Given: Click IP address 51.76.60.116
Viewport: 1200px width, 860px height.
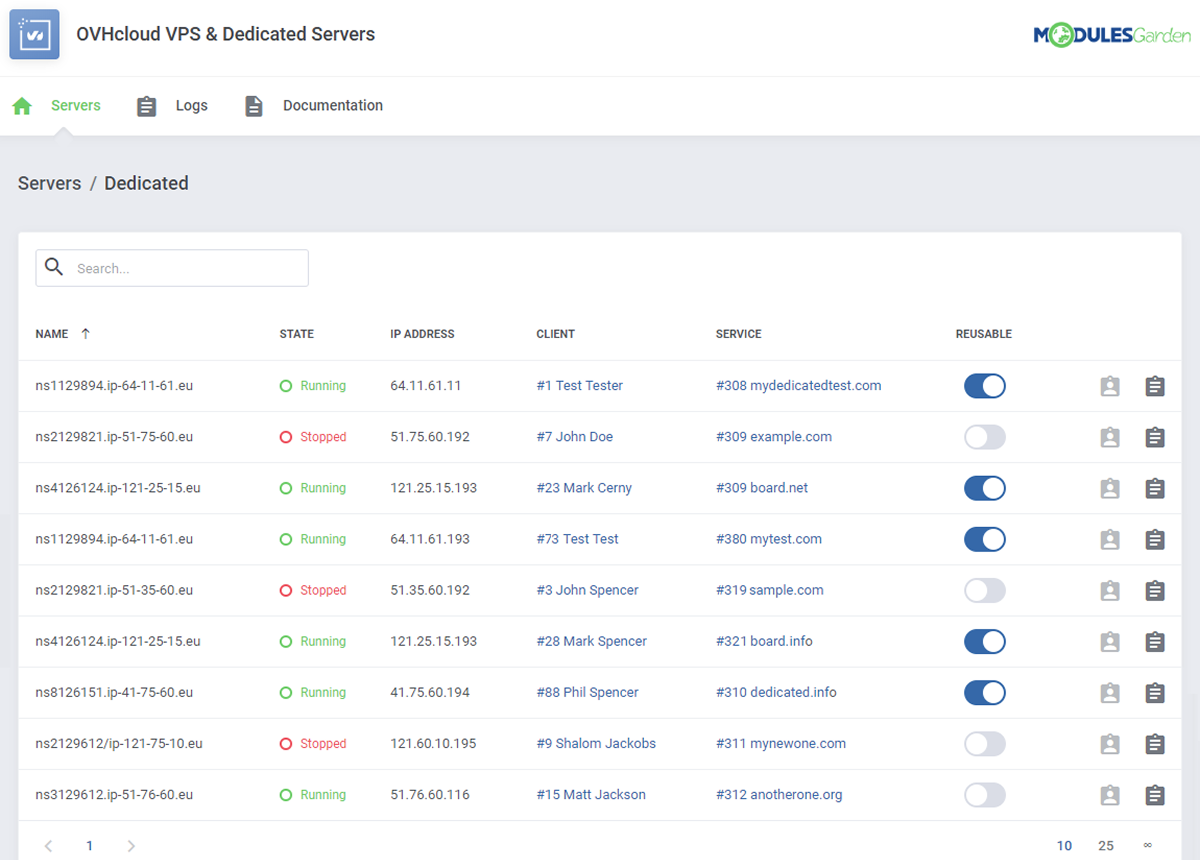Looking at the screenshot, I should coord(430,795).
